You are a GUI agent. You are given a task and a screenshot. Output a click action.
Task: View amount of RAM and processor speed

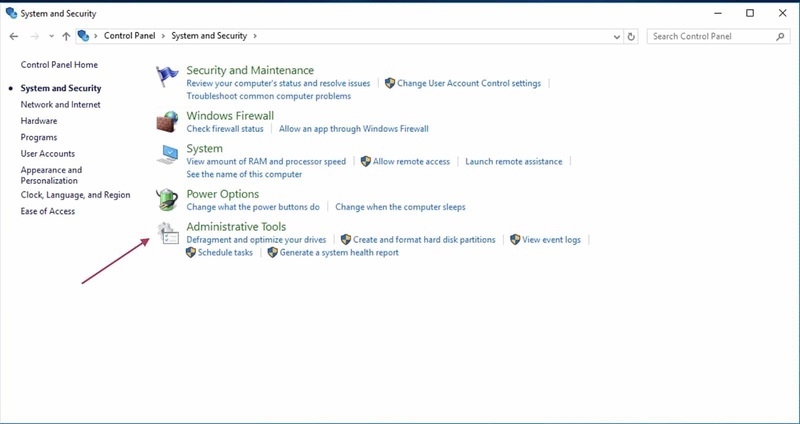click(266, 161)
